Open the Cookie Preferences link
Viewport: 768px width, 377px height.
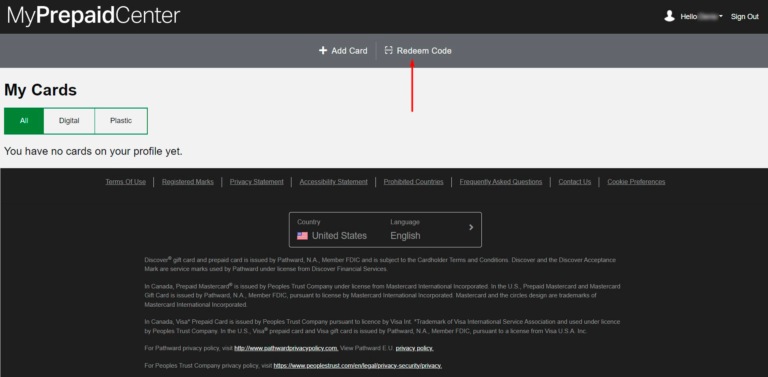click(636, 182)
